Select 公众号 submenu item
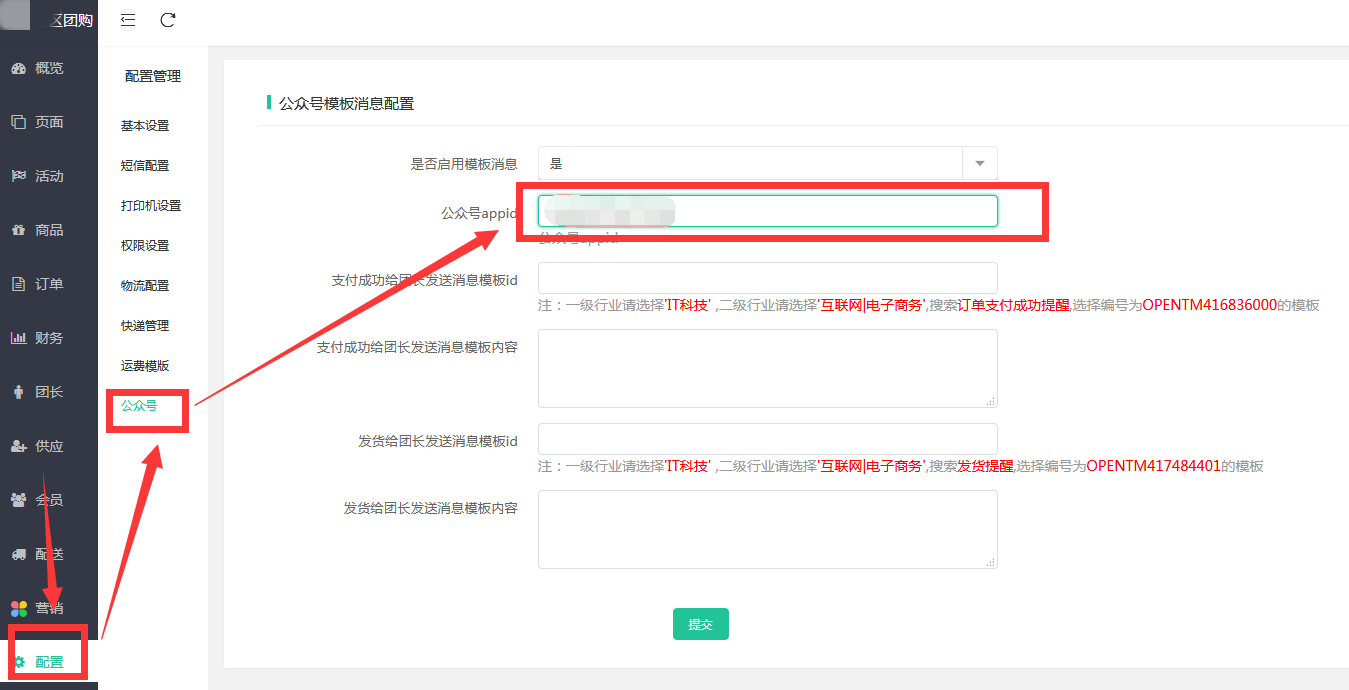The height and width of the screenshot is (690, 1349). 139,406
